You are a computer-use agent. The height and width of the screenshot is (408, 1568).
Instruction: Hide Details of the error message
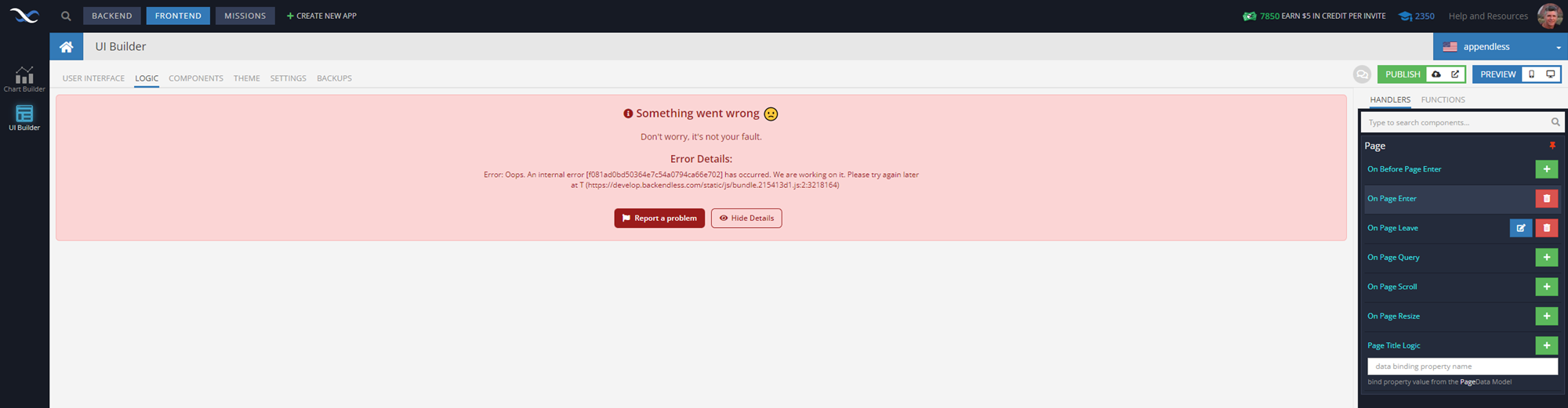coord(746,218)
